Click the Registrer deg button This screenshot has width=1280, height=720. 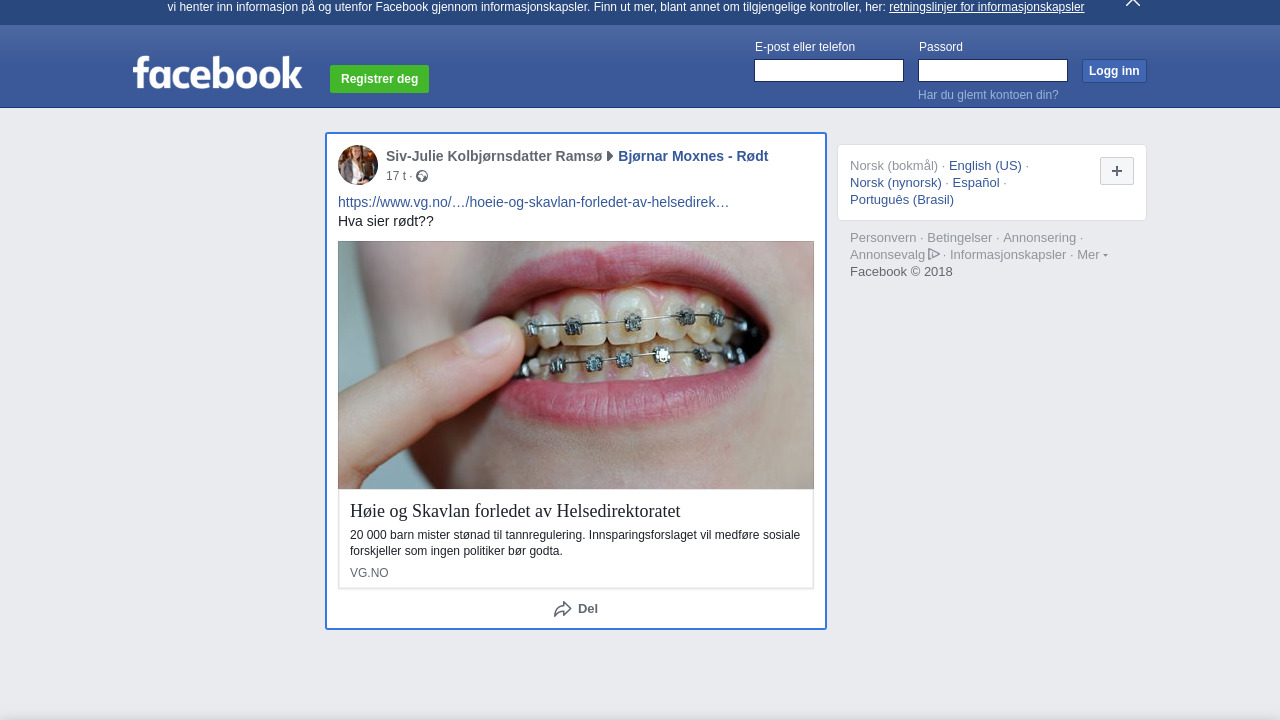(379, 79)
